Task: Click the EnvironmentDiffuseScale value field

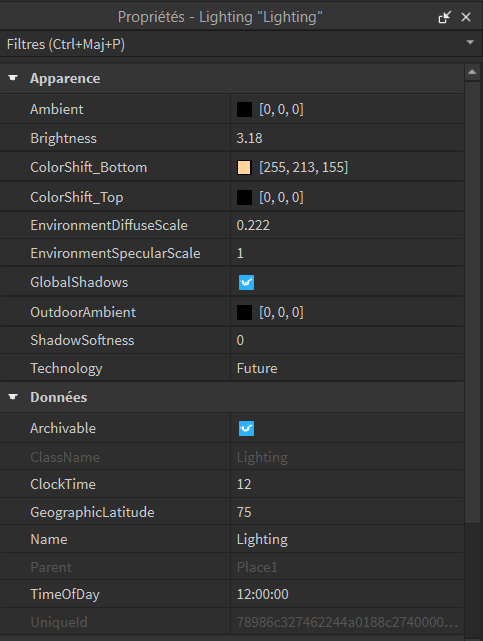Action: click(x=347, y=225)
